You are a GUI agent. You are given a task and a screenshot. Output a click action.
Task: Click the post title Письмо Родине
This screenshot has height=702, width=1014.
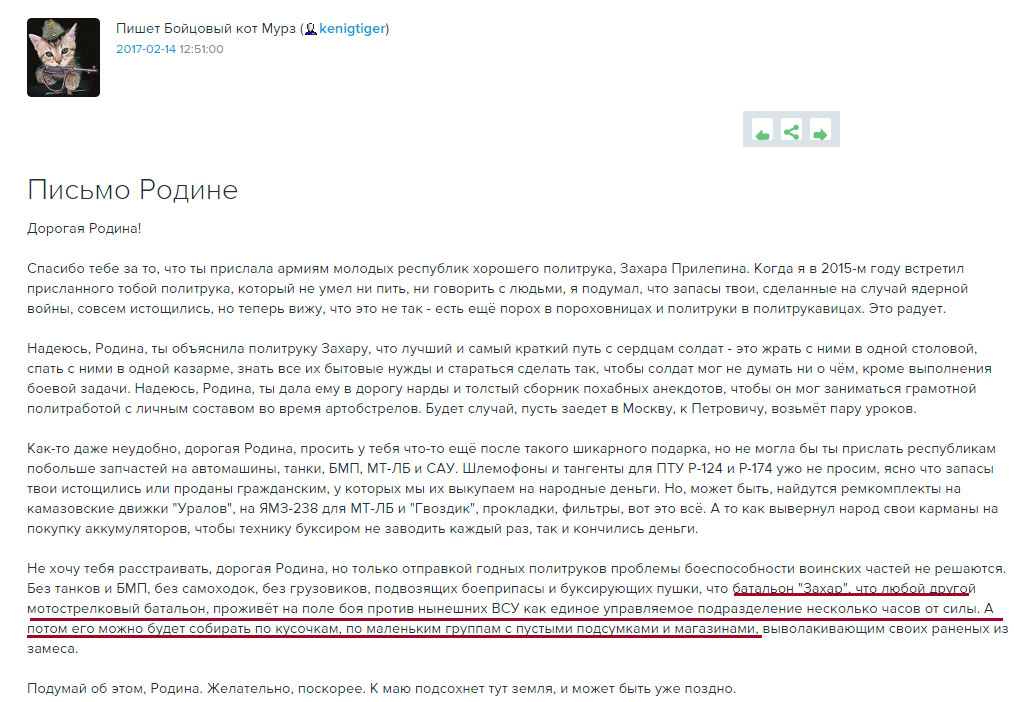[132, 190]
